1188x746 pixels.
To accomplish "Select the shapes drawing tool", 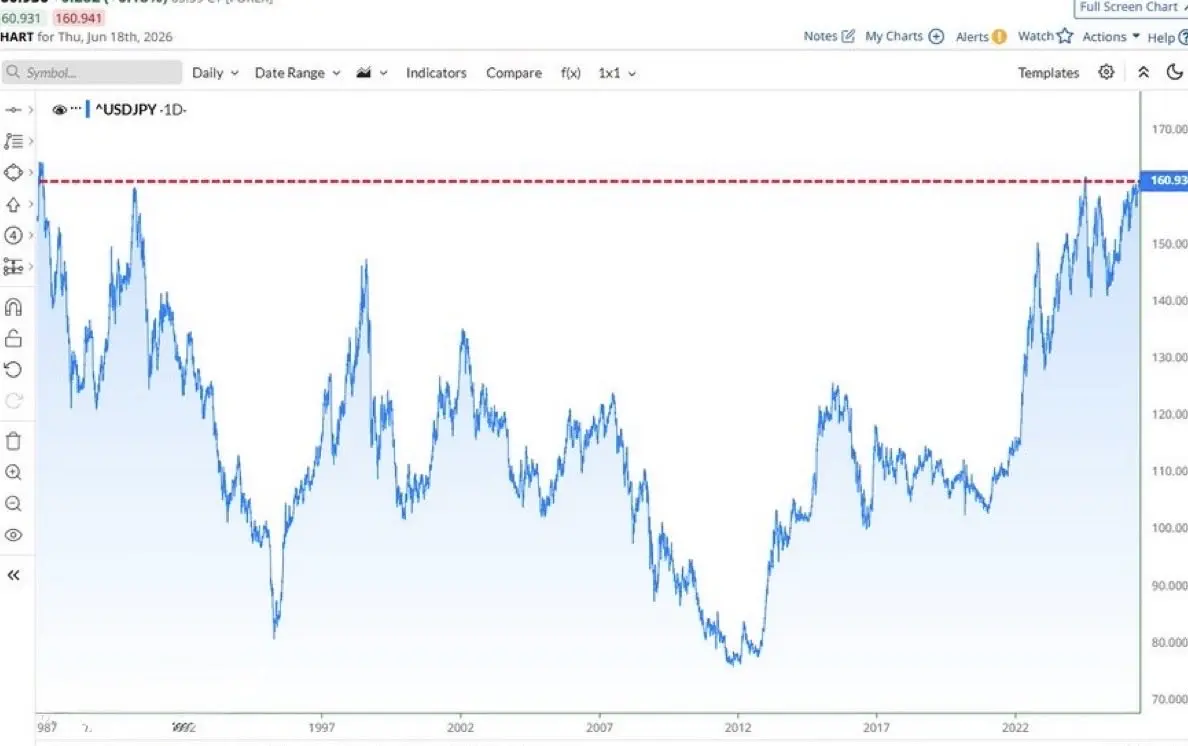I will tap(13, 173).
